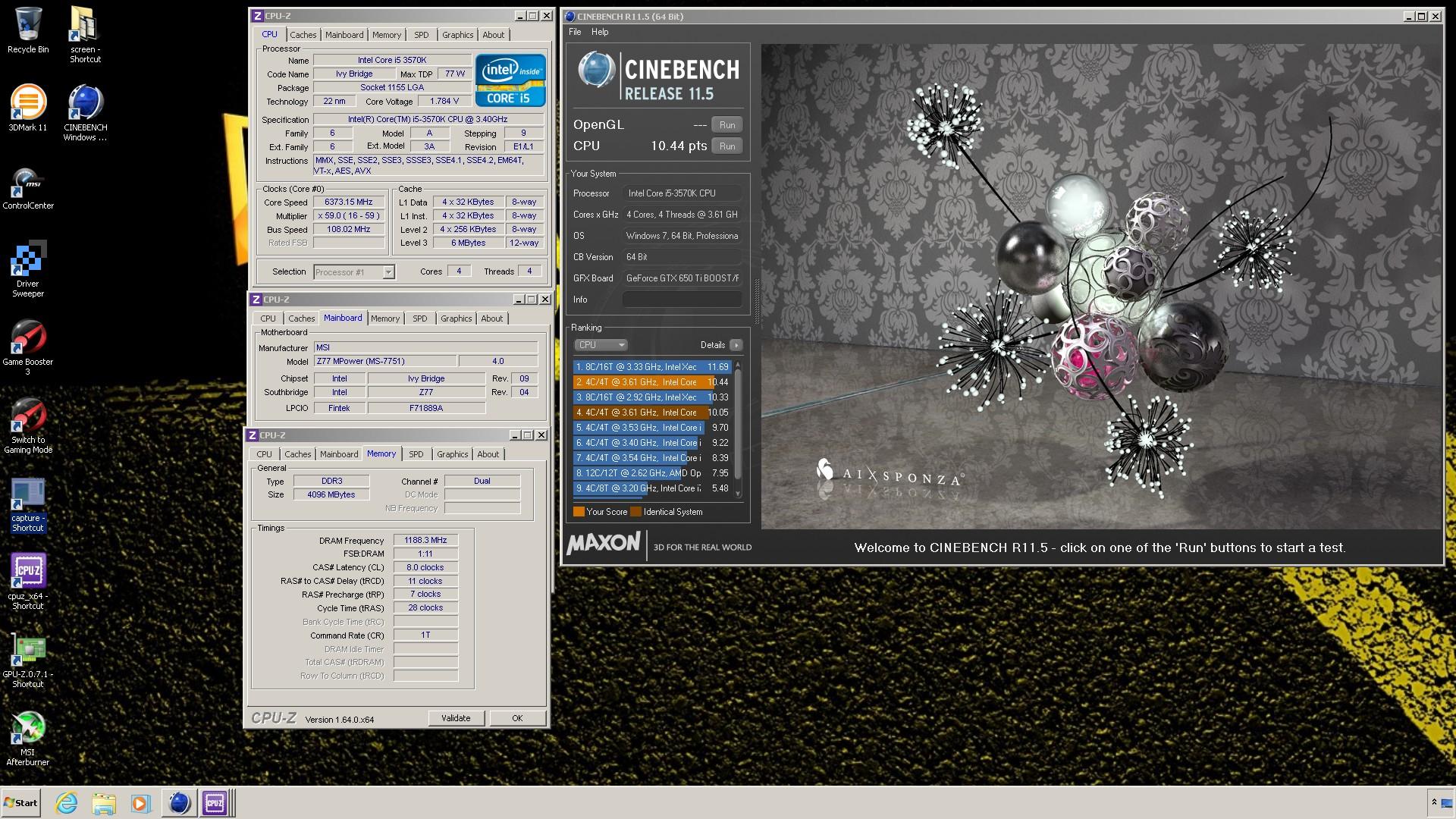
Task: Click Validate button in CPU-Z
Action: pos(456,718)
